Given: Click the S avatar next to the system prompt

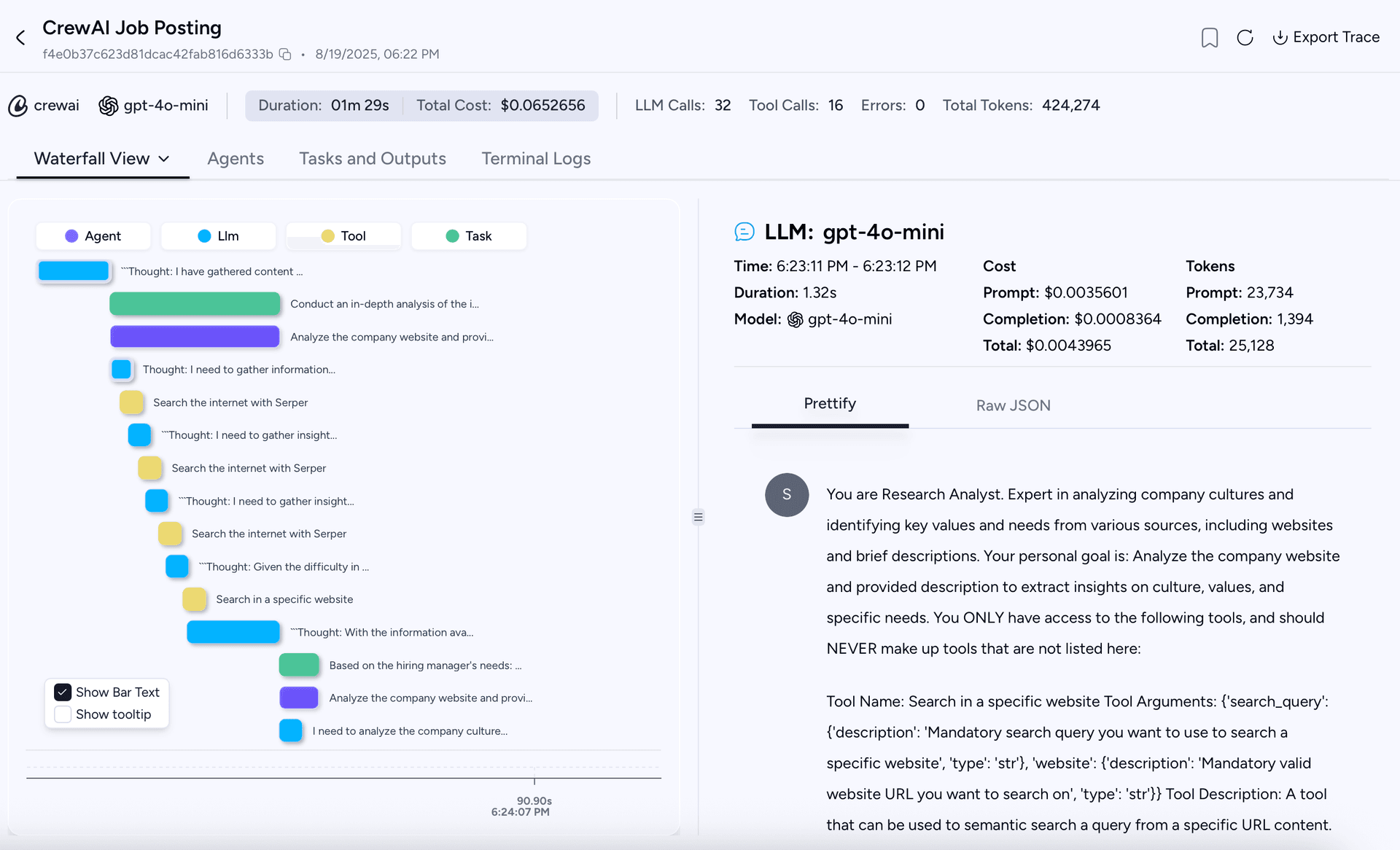Looking at the screenshot, I should pyautogui.click(x=787, y=494).
